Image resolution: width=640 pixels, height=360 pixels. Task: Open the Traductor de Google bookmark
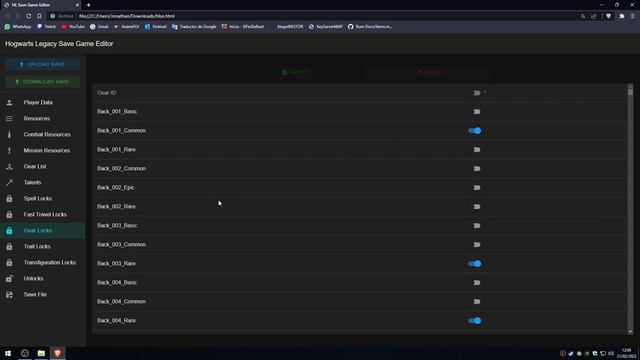coord(194,27)
